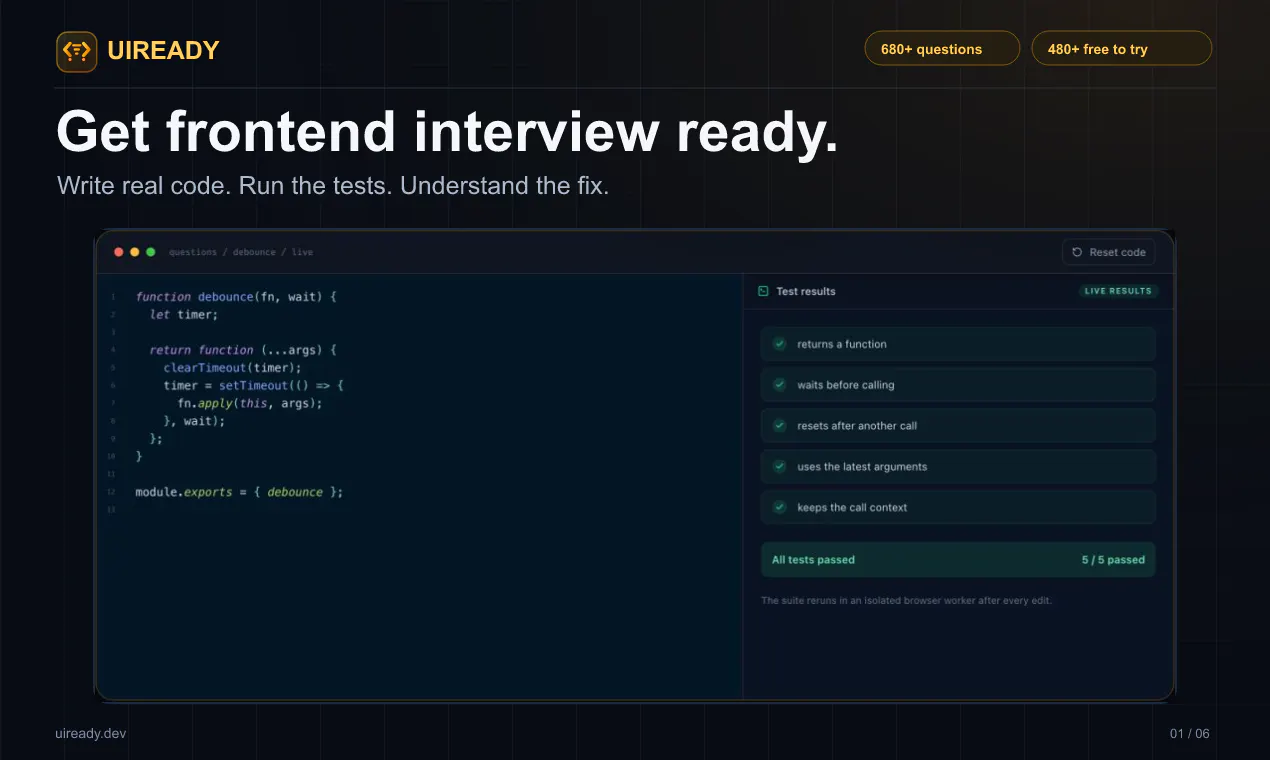Screen dimensions: 1270x760
Task: Click code line 'function debounce(fn, wait) {'
Action: point(236,297)
